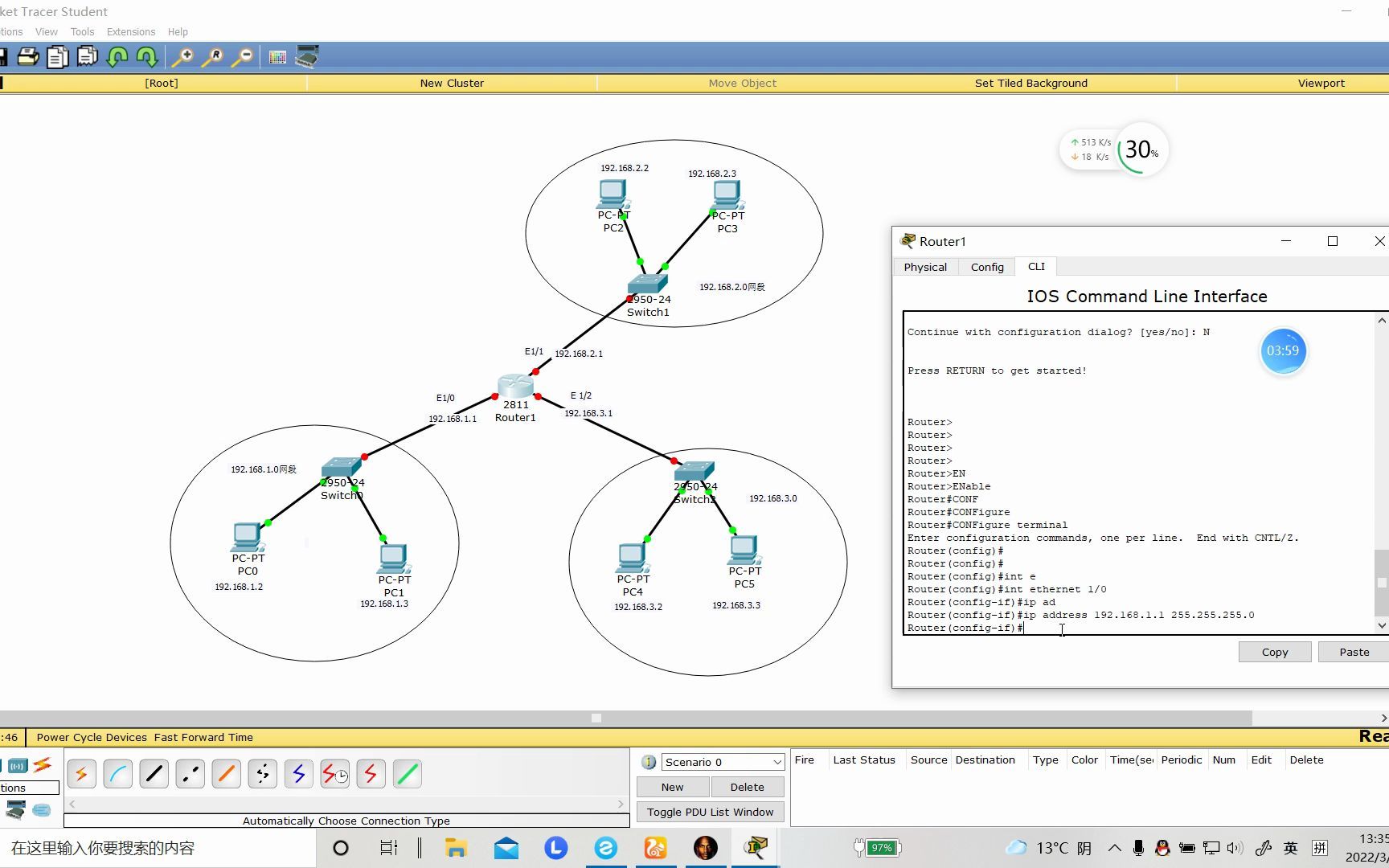Select the dotted phone cable
The image size is (1389, 868).
263,774
